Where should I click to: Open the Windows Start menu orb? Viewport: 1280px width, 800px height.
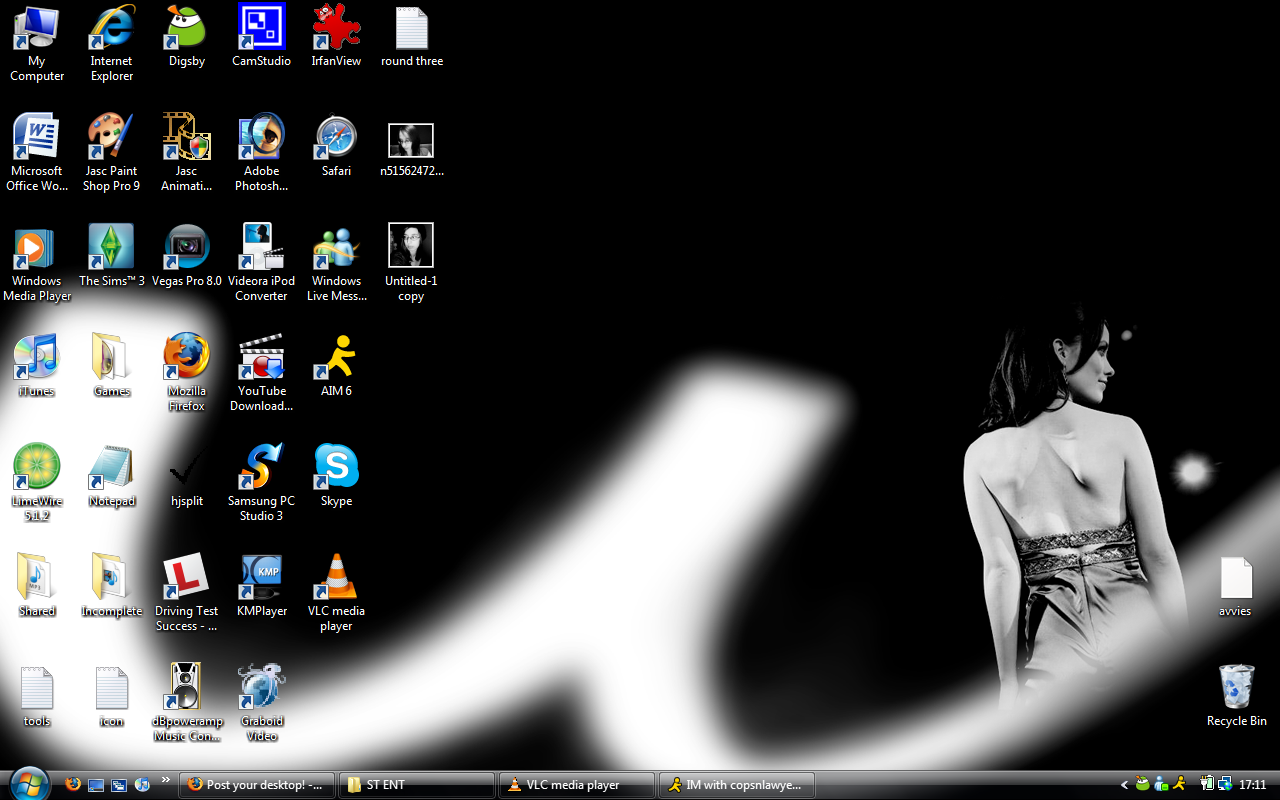(x=28, y=782)
